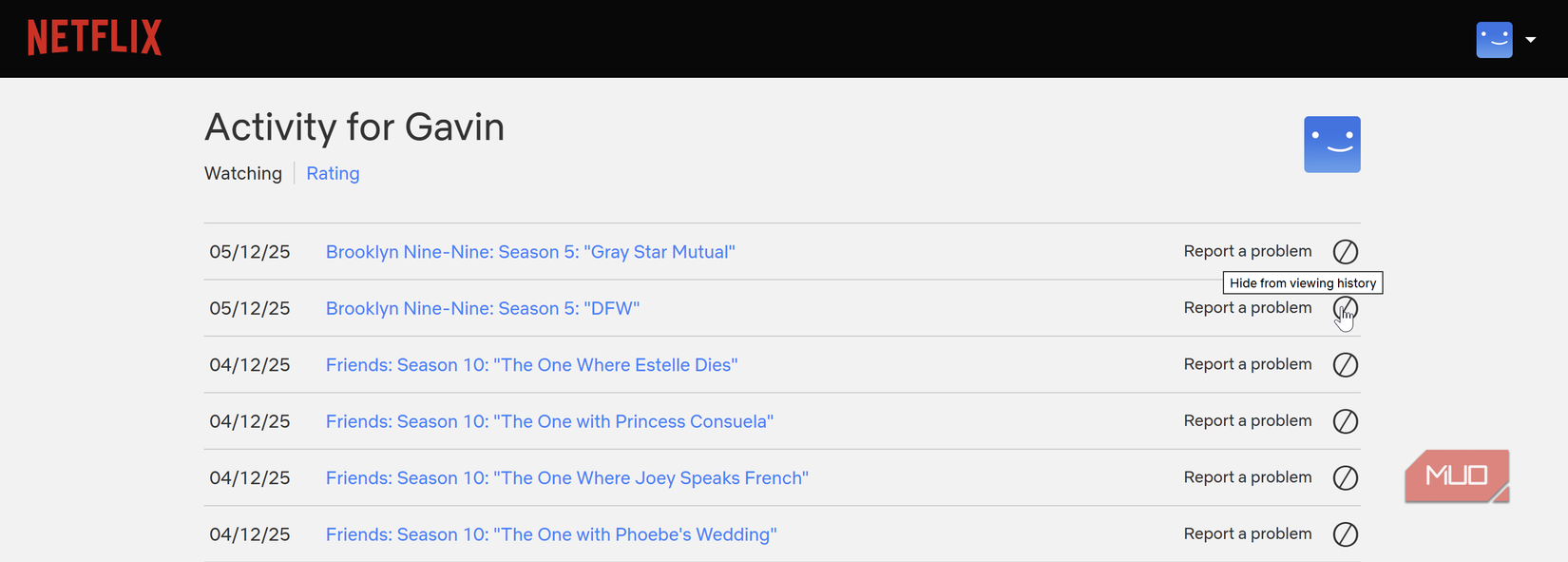Open "Friends: The One with Princess Consuela" episode
This screenshot has width=1568, height=562.
point(549,421)
